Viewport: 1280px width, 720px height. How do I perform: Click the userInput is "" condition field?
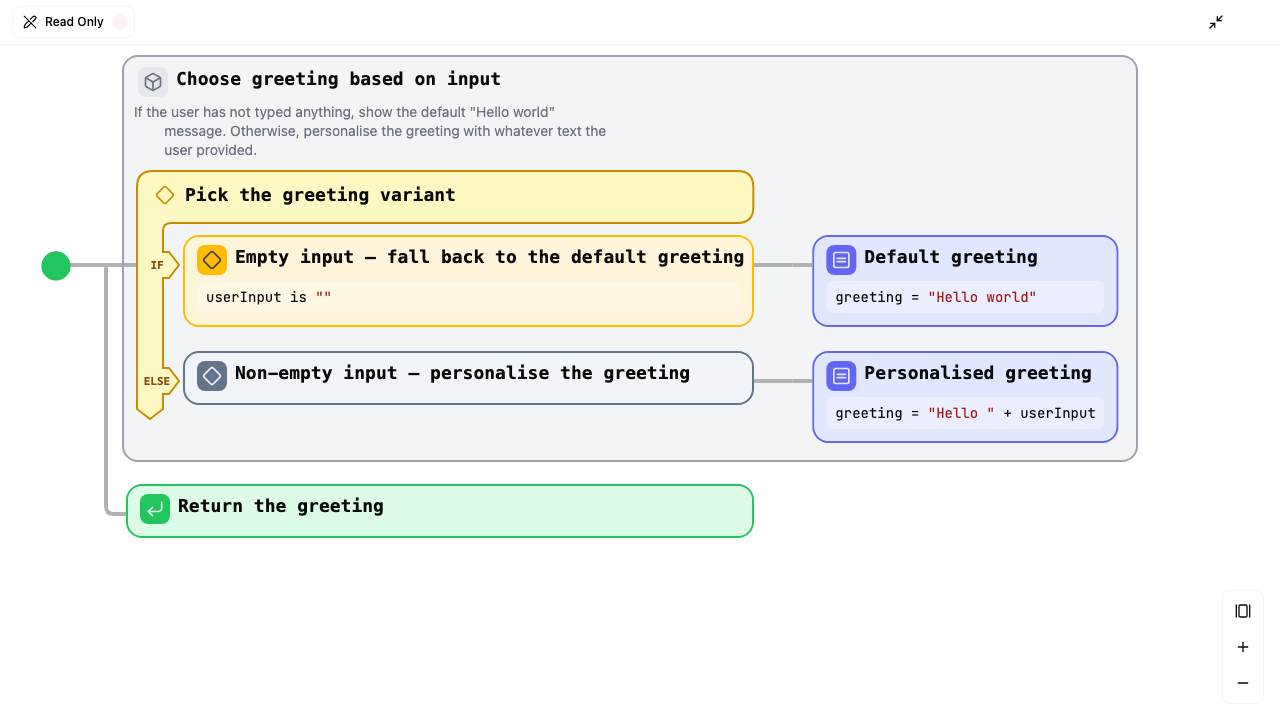[x=468, y=297]
